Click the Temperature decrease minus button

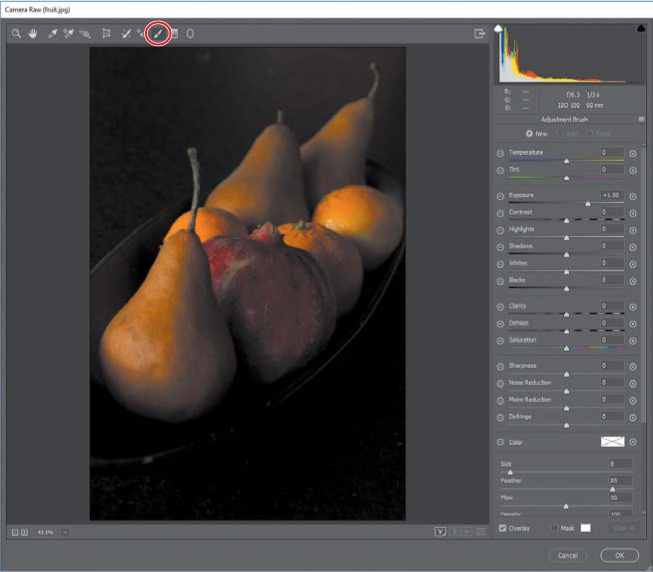click(501, 154)
